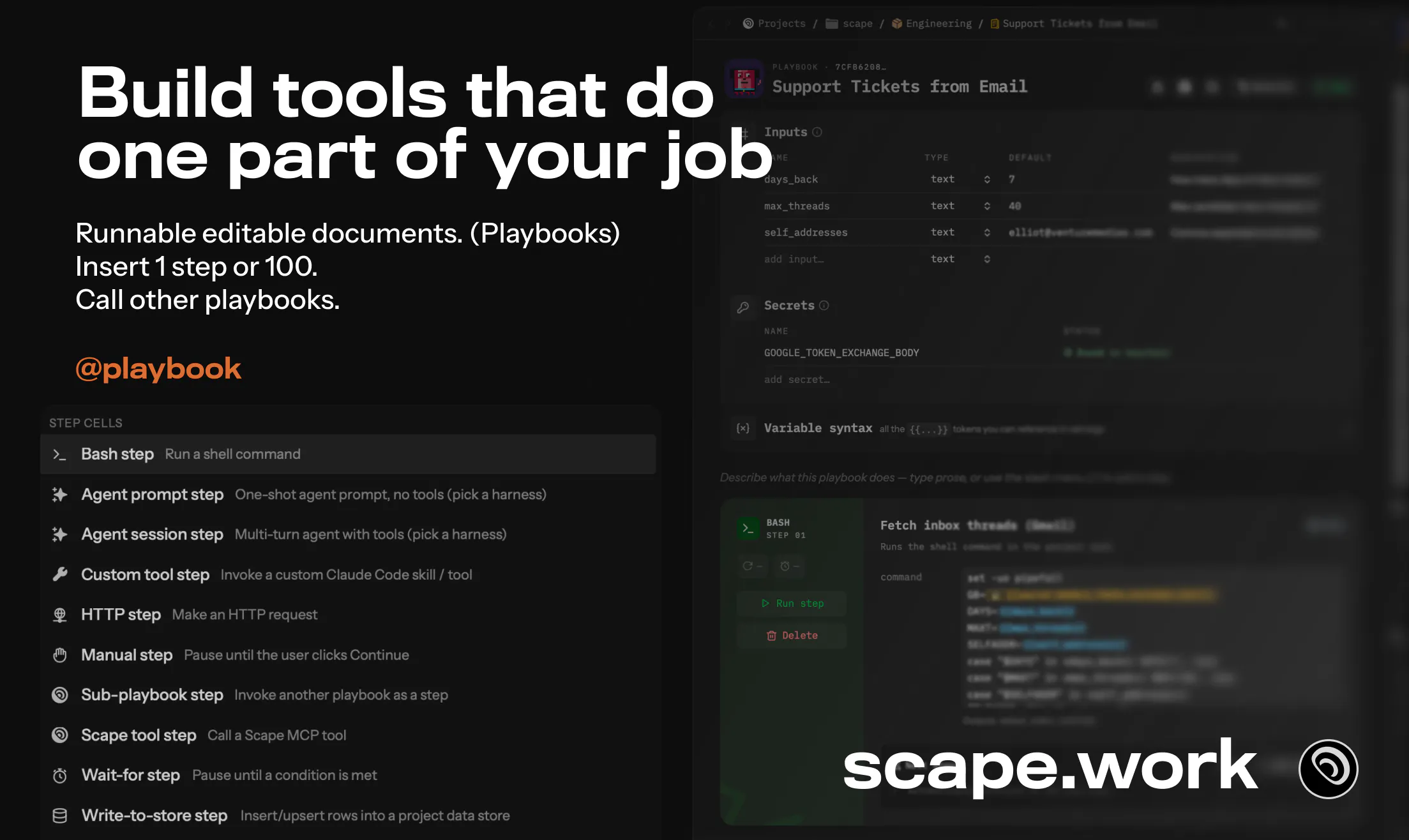The image size is (1409, 840).
Task: Open the Engineering breadcrumb
Action: click(x=931, y=24)
